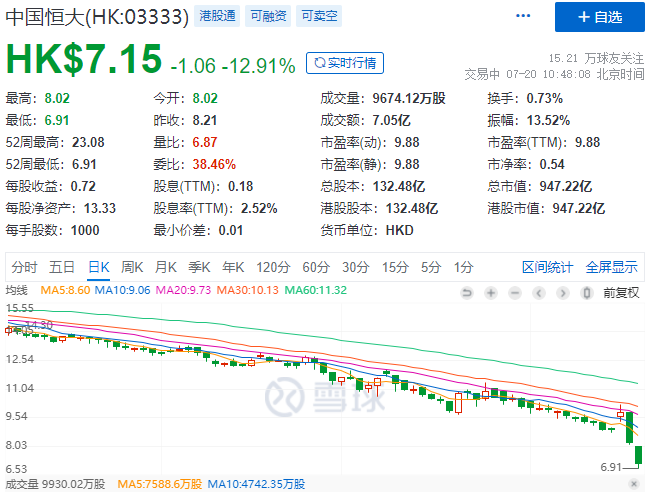Click the 振幅 13.52% value
Viewport: 646px width, 492px height.
(548, 120)
